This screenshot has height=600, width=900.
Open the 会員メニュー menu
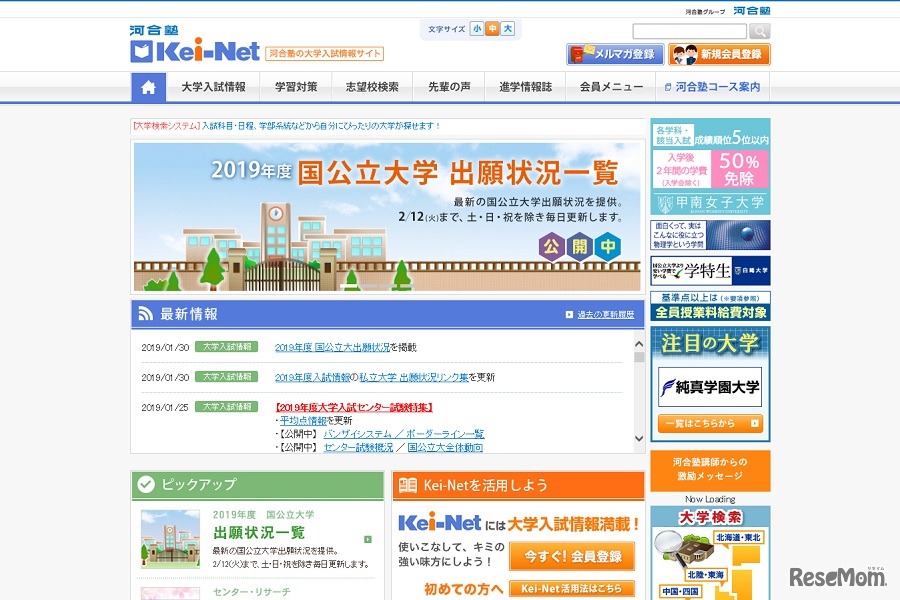tap(613, 88)
